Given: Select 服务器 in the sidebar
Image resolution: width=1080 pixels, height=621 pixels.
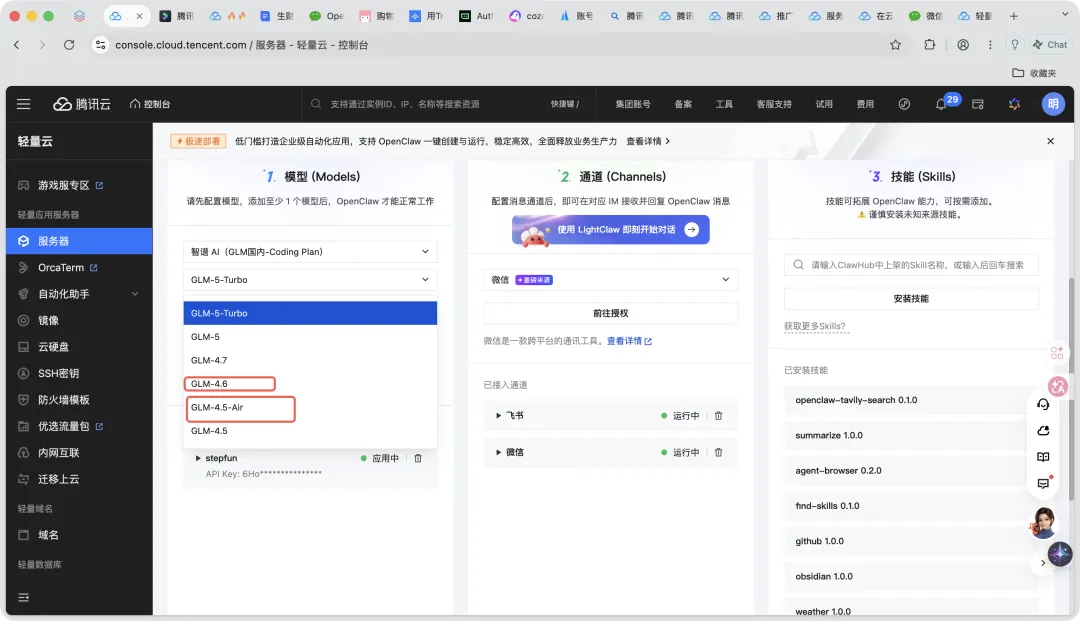Looking at the screenshot, I should pos(79,241).
